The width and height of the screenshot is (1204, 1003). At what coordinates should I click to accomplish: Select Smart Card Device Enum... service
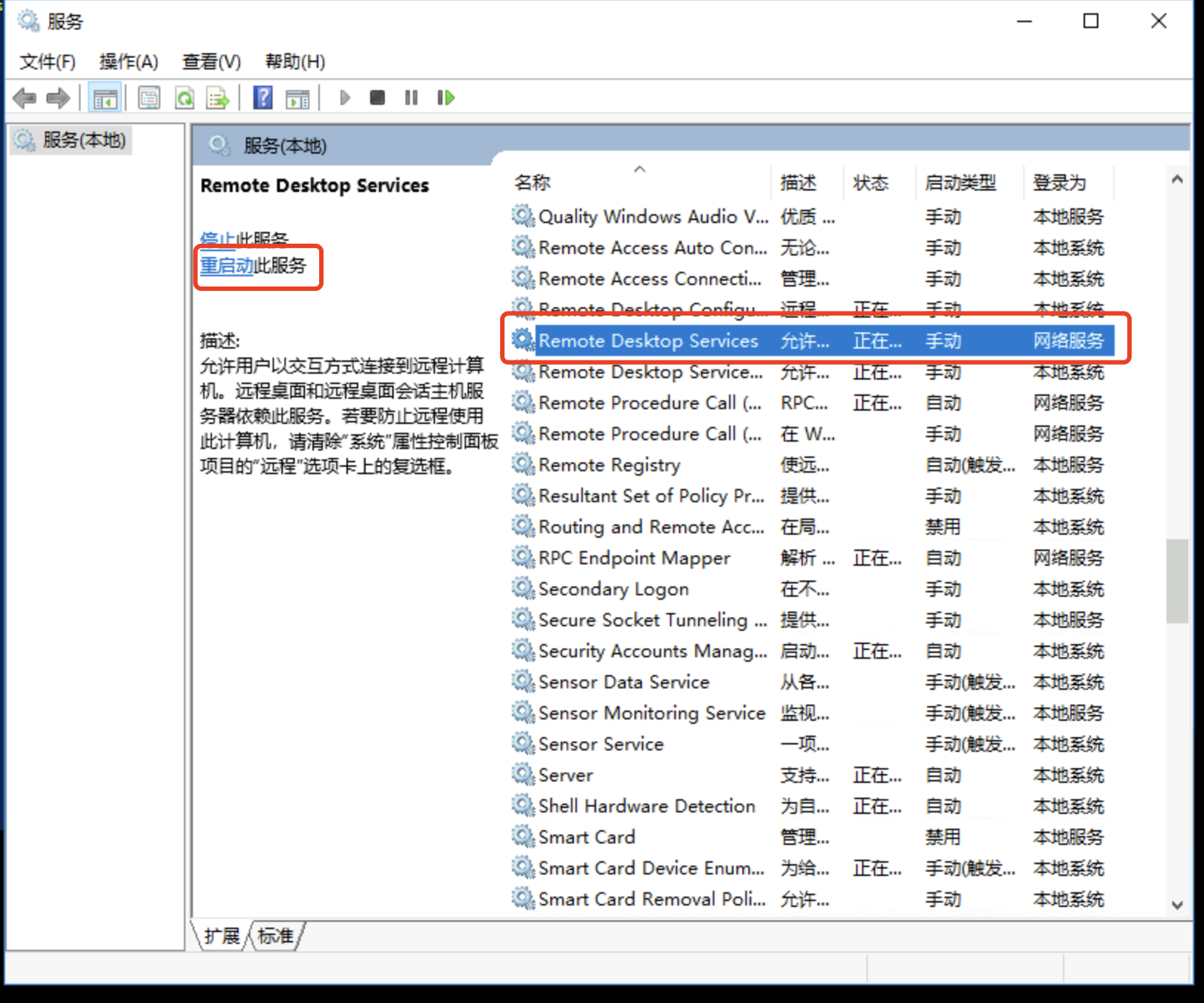tap(813, 868)
